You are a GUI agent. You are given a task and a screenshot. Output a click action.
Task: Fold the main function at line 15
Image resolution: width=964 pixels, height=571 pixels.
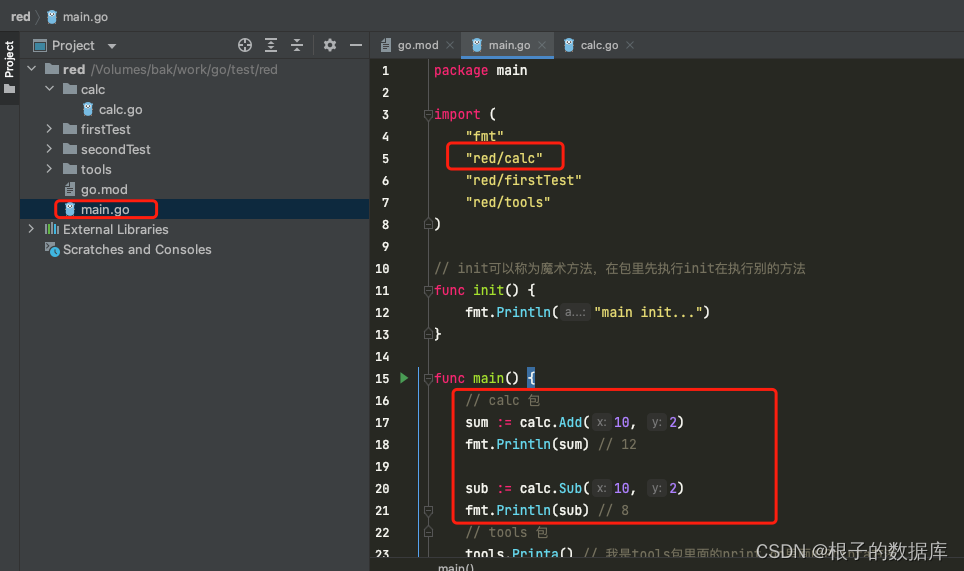428,379
